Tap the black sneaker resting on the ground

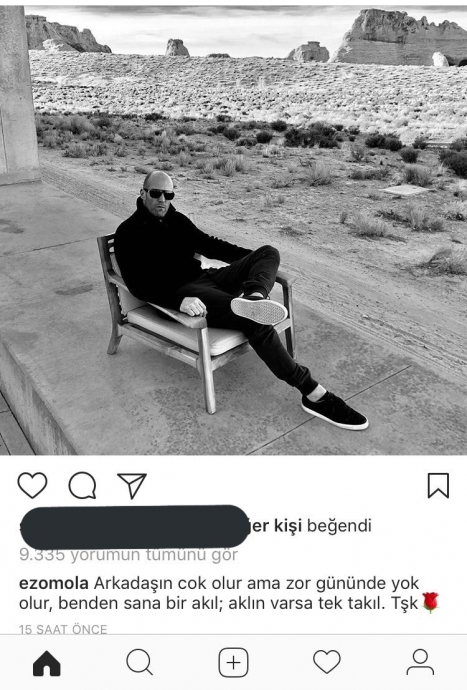(335, 412)
